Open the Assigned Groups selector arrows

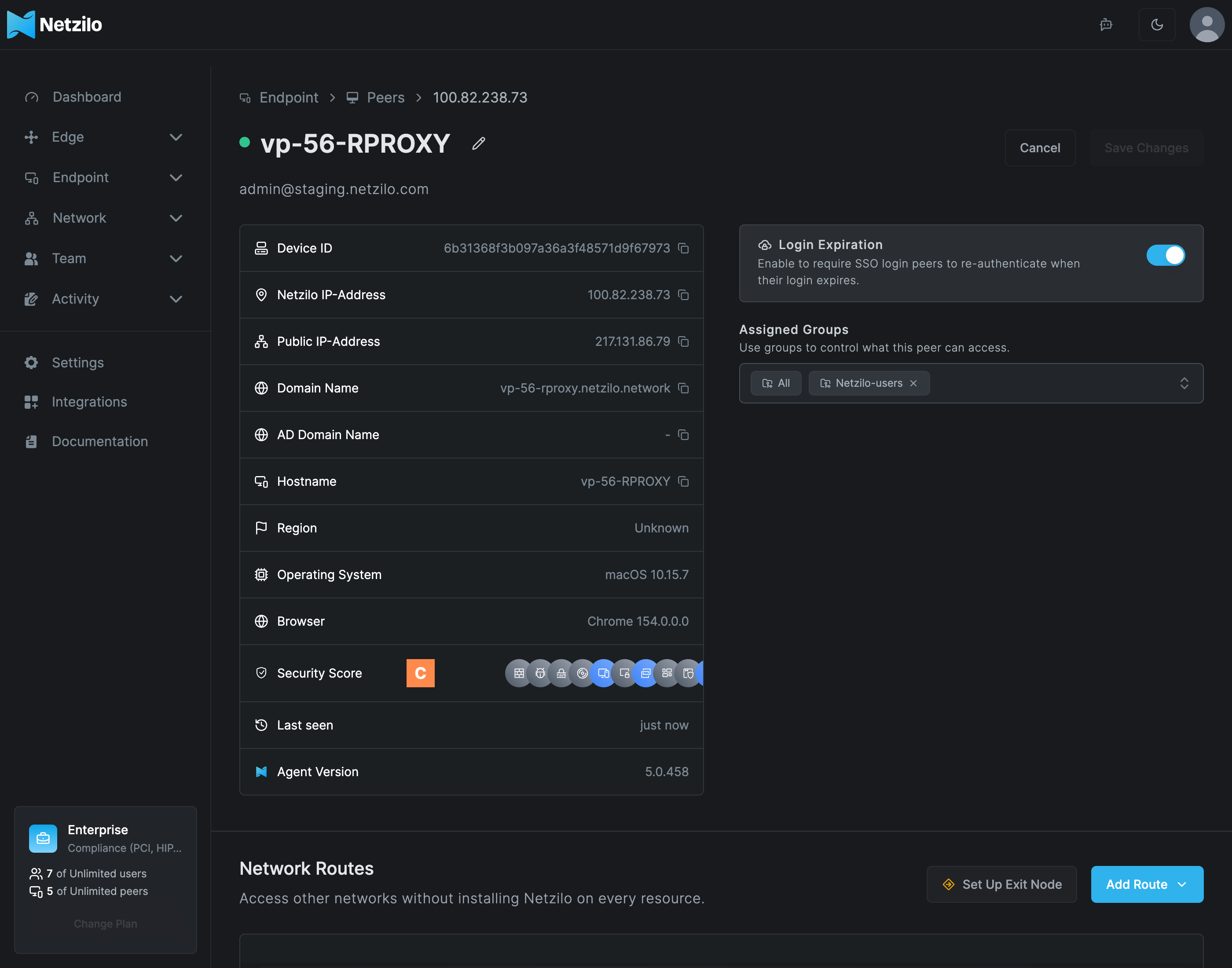(x=1184, y=383)
